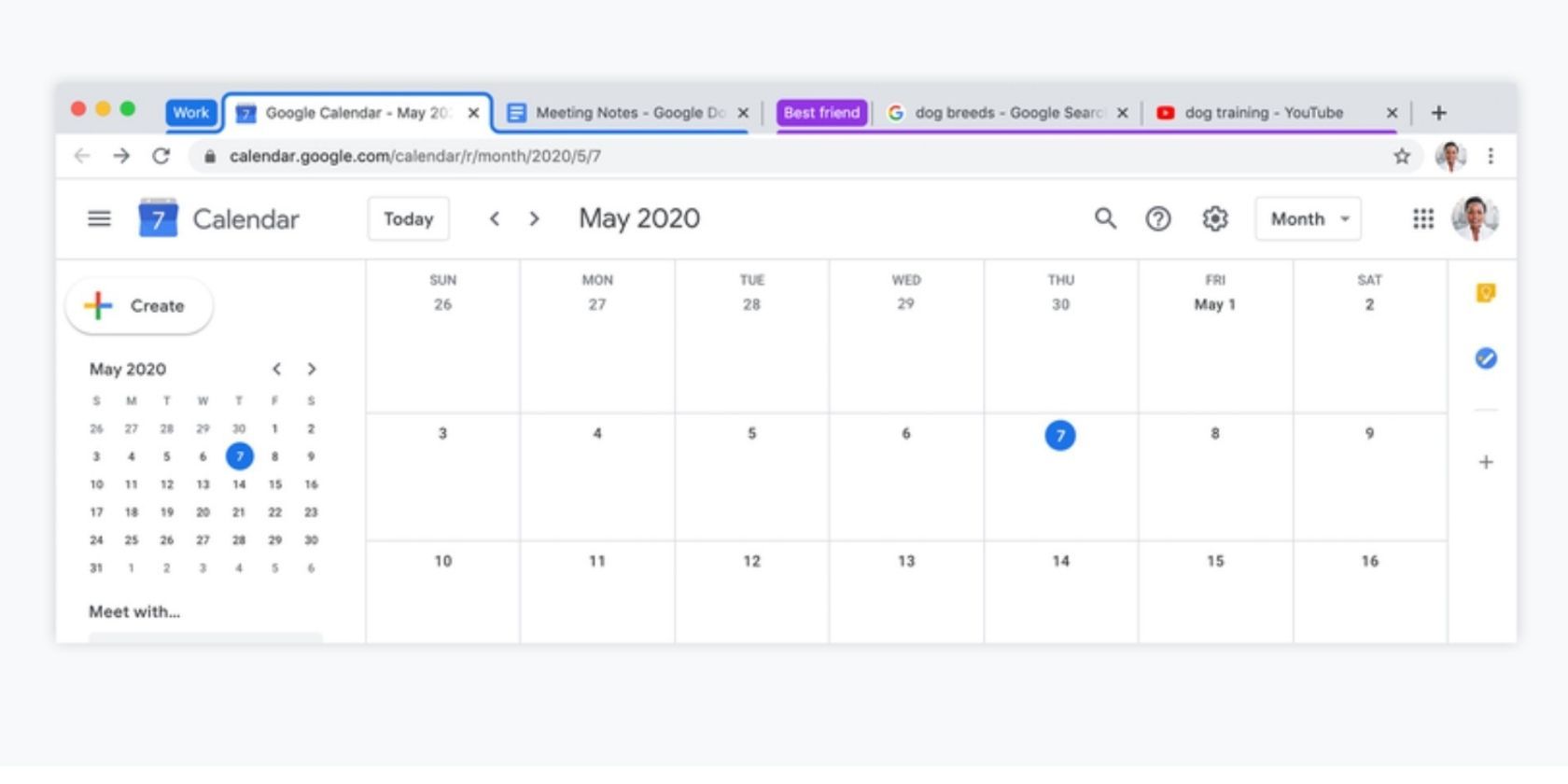Pick highlighted day 7 in the mini calendar
The height and width of the screenshot is (784, 1568).
[x=239, y=456]
